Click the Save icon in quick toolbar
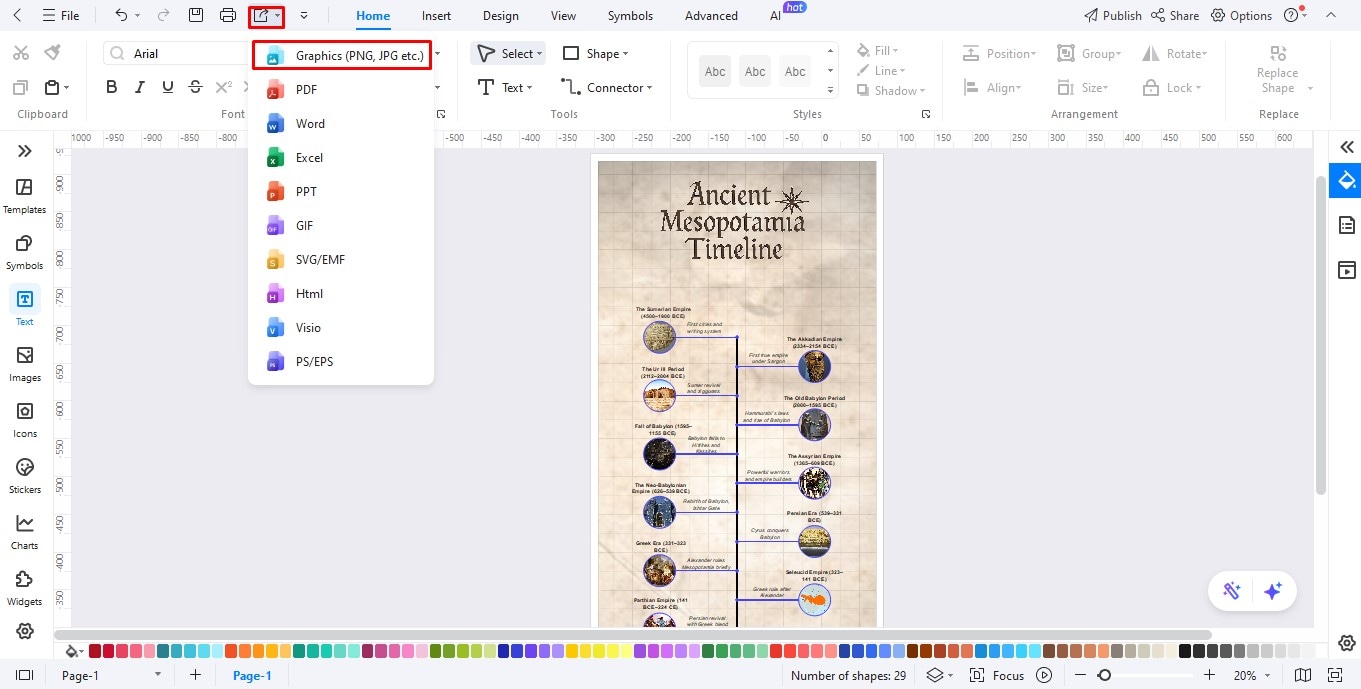This screenshot has height=689, width=1361. point(196,15)
